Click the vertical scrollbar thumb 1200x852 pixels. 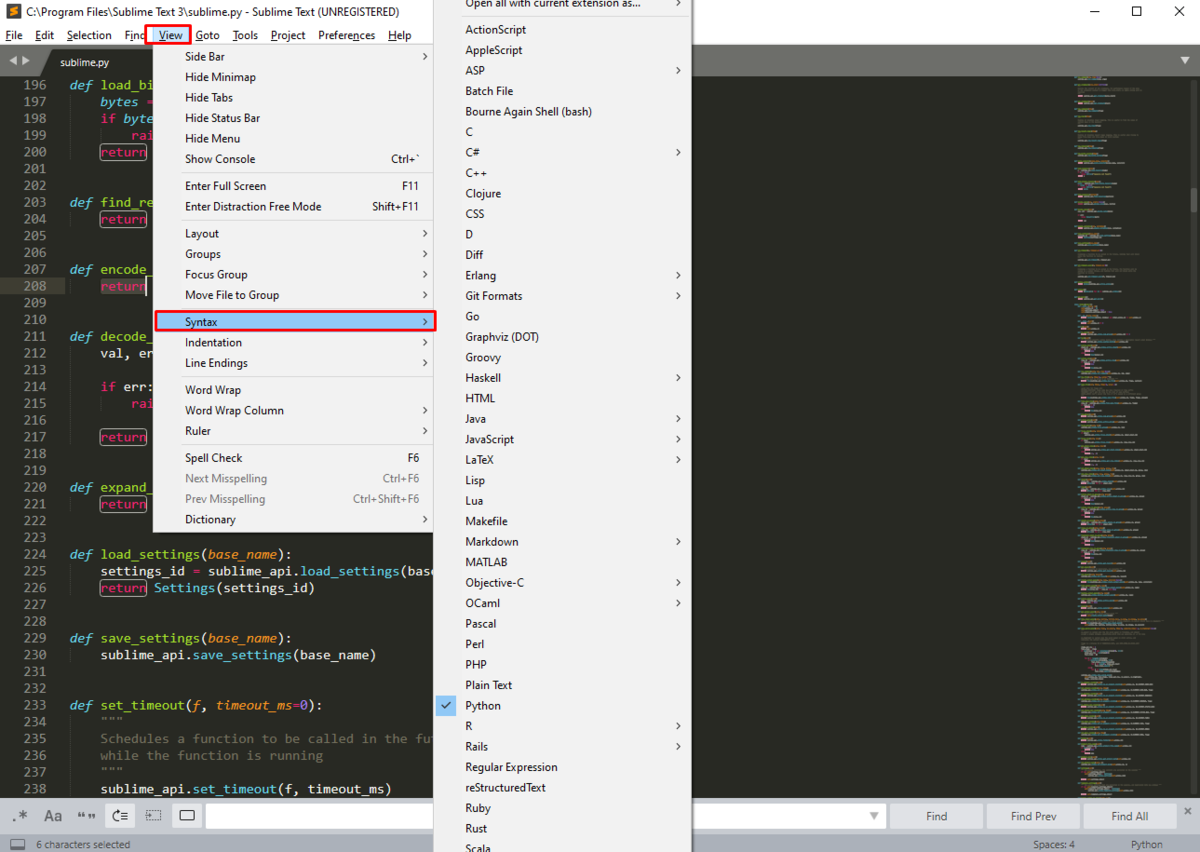(1194, 199)
